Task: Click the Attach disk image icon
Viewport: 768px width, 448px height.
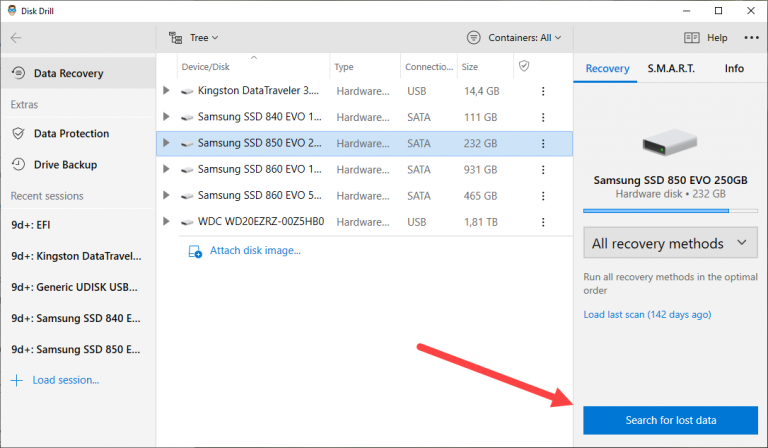Action: [x=195, y=251]
